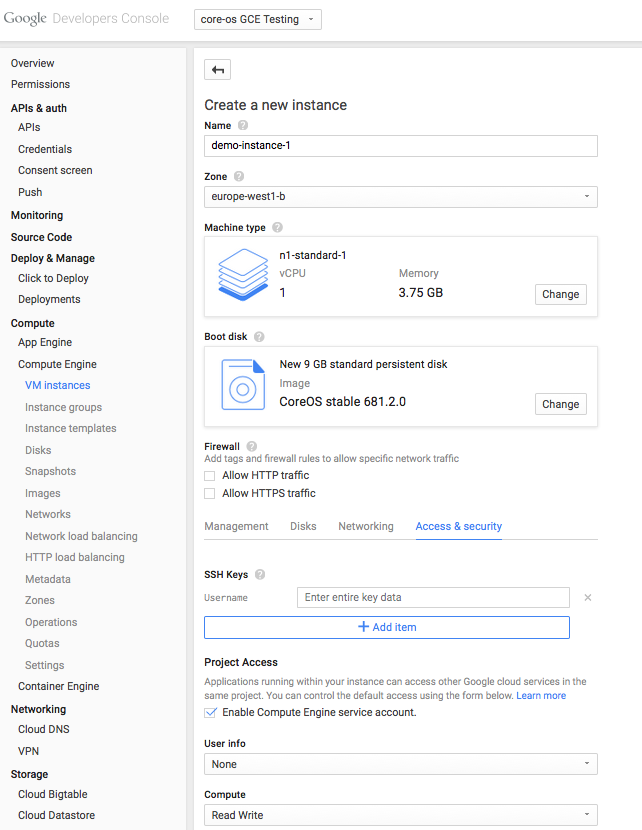This screenshot has width=642, height=830.
Task: Switch to the Networking tab
Action: point(366,526)
